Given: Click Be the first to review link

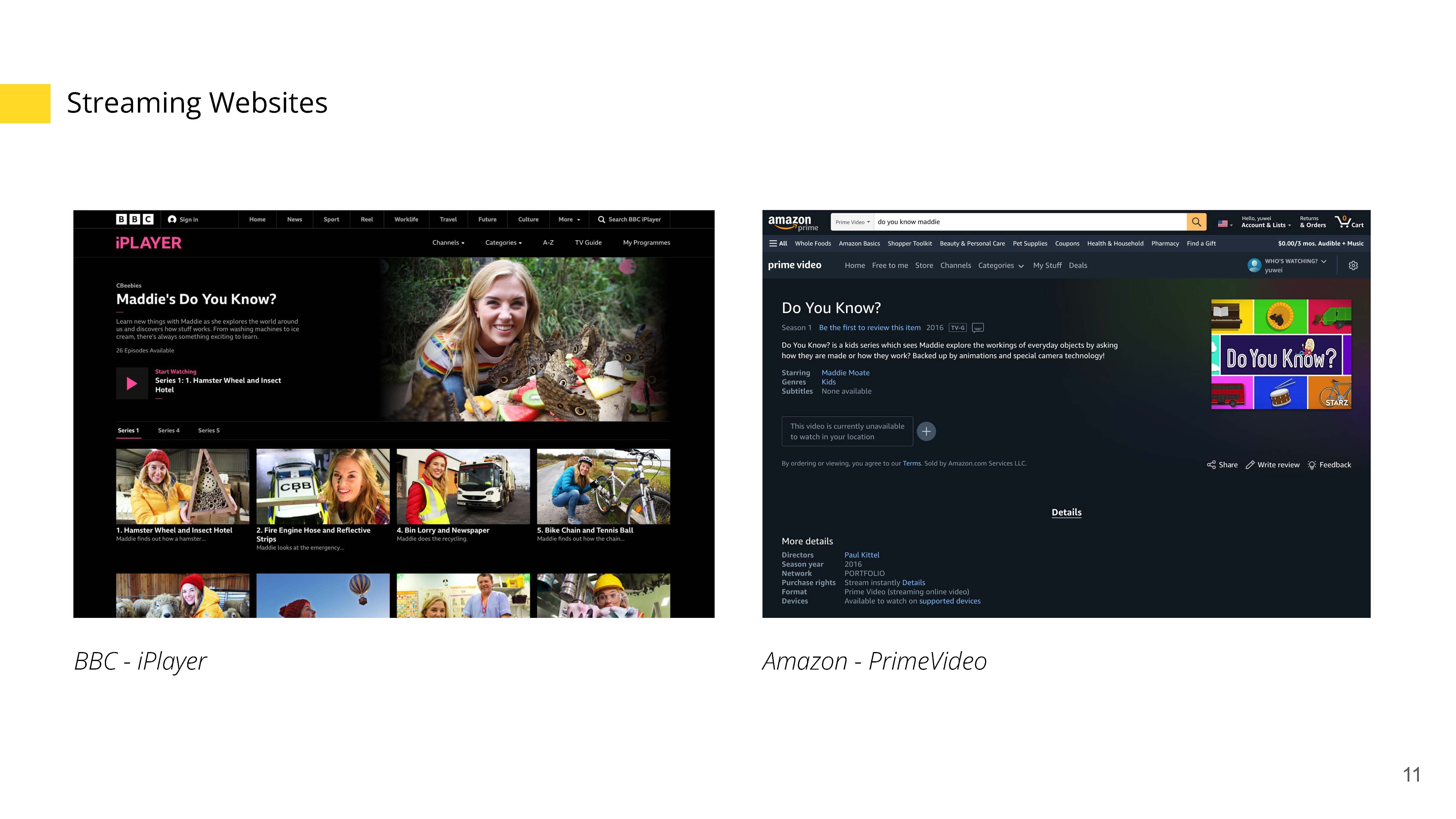Looking at the screenshot, I should [x=869, y=328].
